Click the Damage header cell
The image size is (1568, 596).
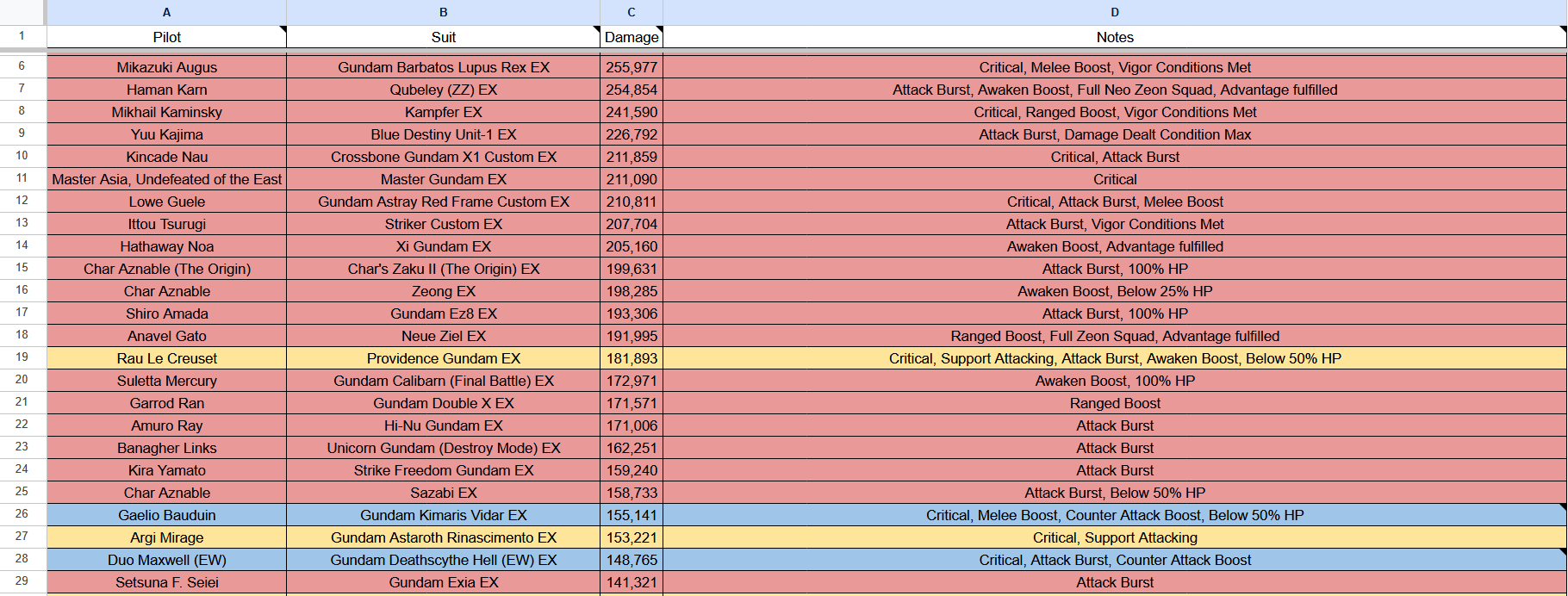[632, 37]
